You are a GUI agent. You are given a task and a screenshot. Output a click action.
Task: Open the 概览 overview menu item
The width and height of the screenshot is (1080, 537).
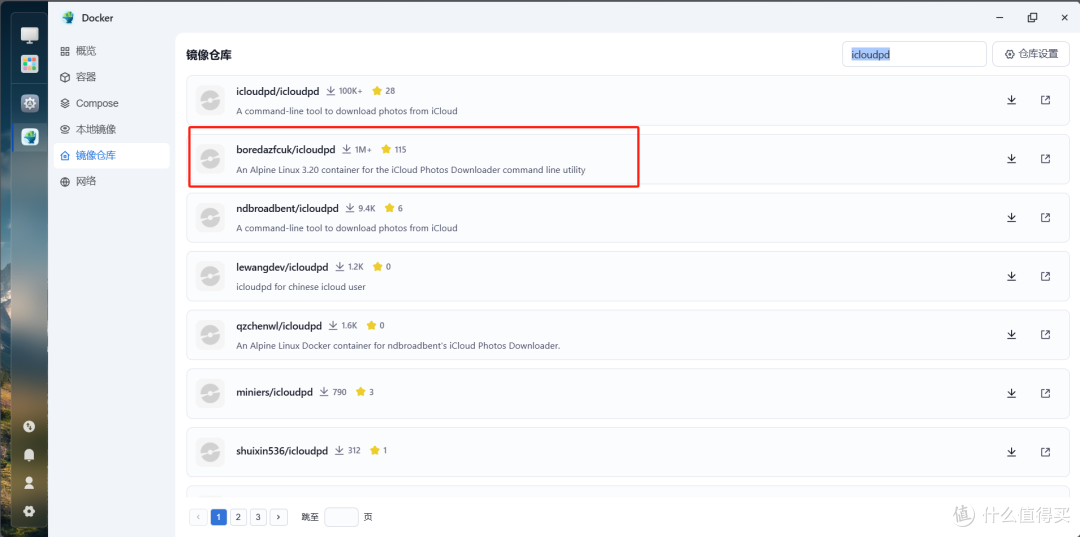point(112,51)
